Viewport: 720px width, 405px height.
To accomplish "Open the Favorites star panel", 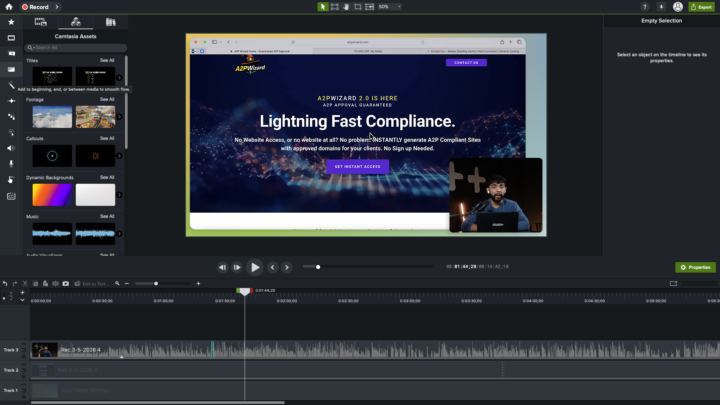I will (11, 21).
